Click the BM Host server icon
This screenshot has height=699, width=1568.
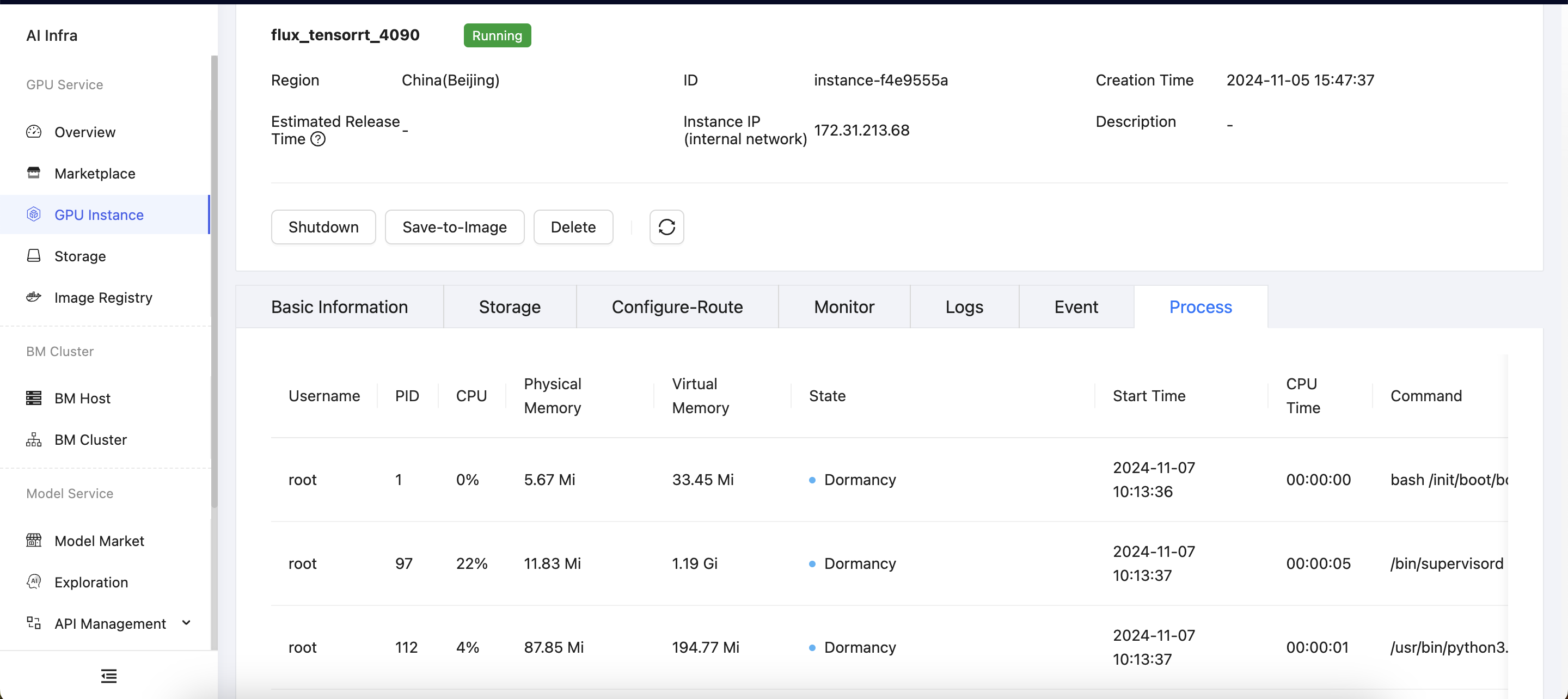click(x=33, y=398)
